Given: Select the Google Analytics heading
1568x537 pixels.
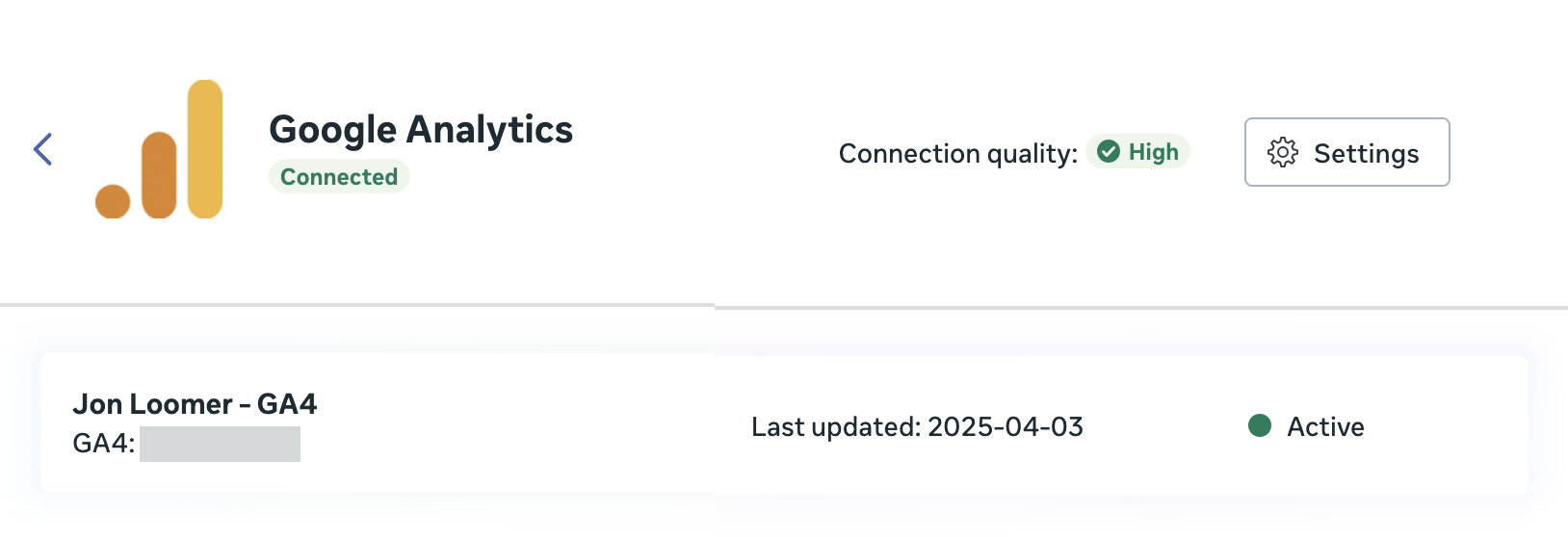Looking at the screenshot, I should 421,130.
